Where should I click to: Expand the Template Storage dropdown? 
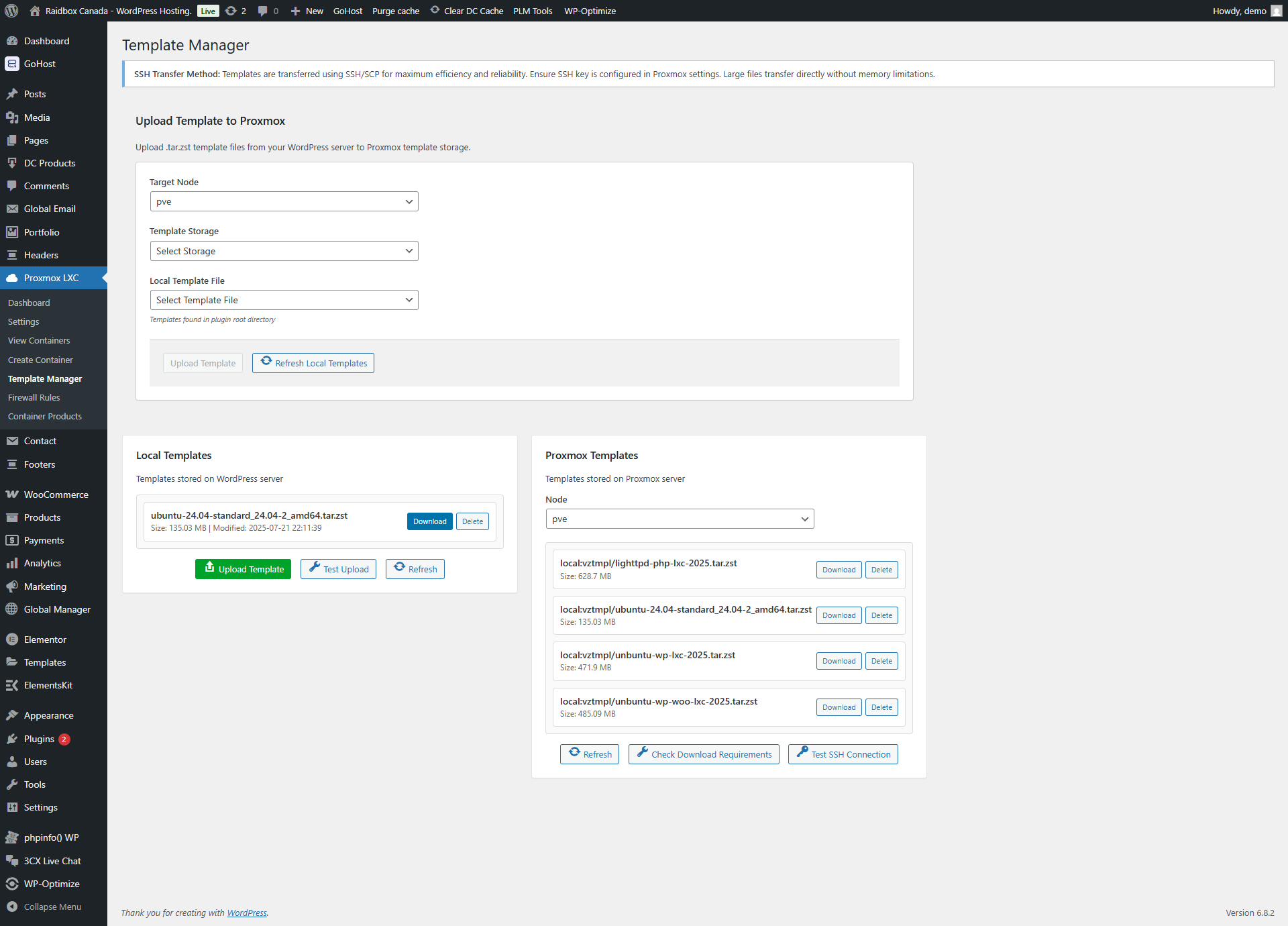click(x=284, y=251)
